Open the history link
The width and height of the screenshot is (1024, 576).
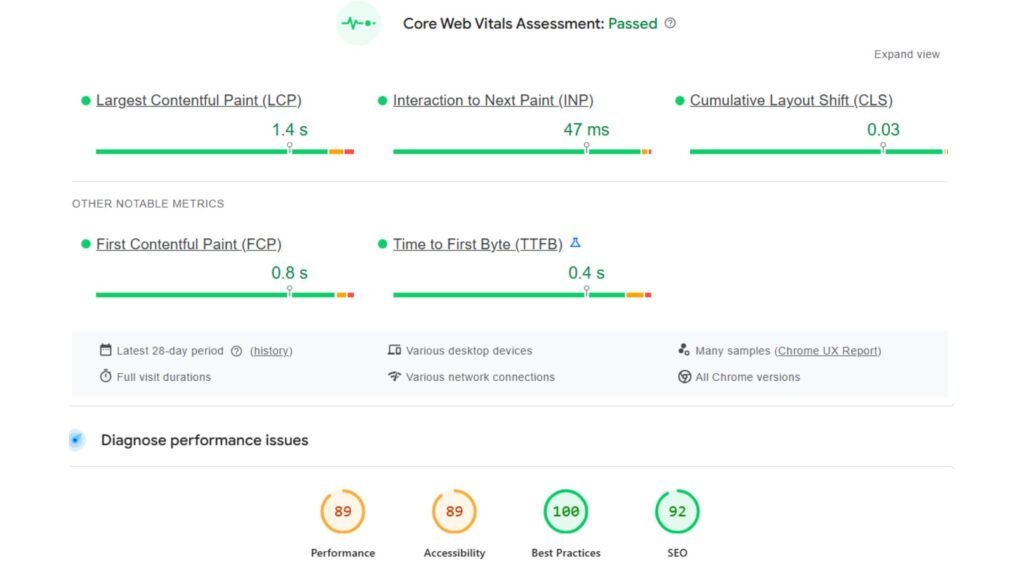point(270,350)
